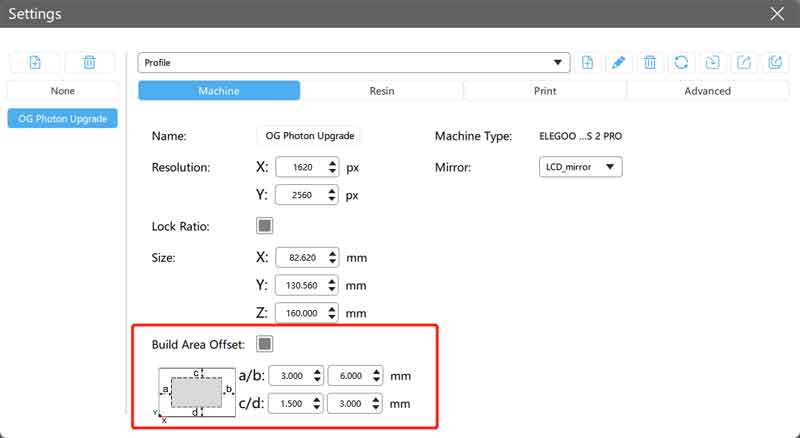The height and width of the screenshot is (438, 800).
Task: Click the delete machine trash icon in left panel
Action: tap(89, 62)
